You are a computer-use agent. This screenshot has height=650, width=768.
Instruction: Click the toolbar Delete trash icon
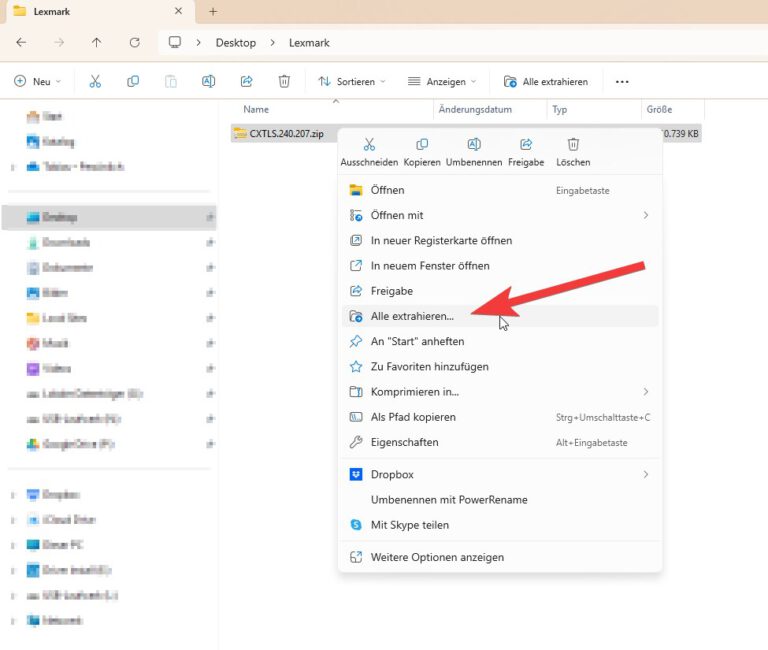coord(284,81)
